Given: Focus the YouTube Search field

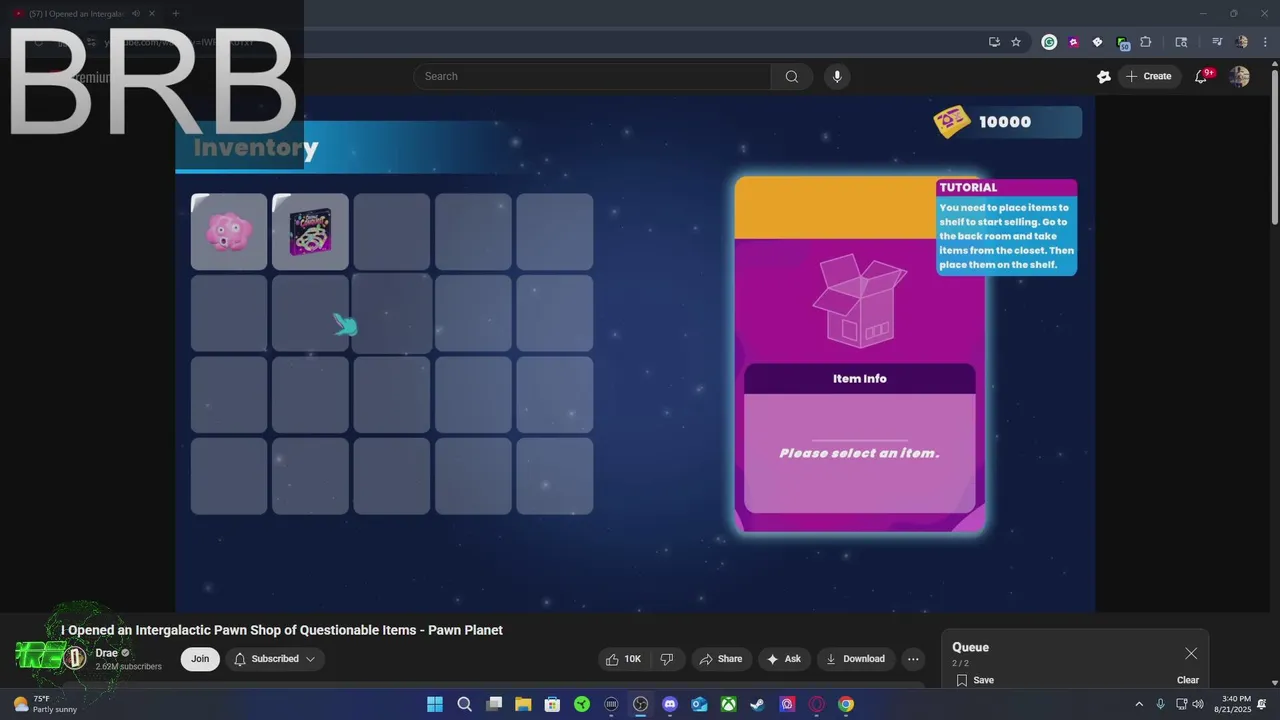Looking at the screenshot, I should tap(592, 76).
